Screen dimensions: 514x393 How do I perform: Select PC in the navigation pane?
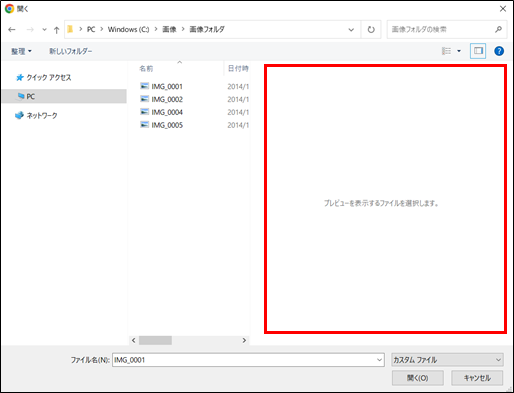pos(64,96)
